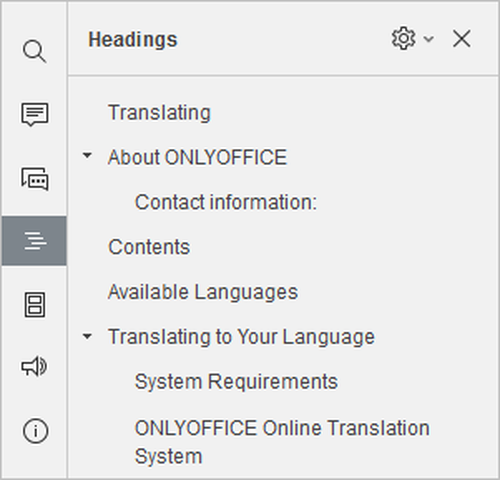Toggle the Headings navigation sidebar icon
The image size is (500, 480).
34,241
